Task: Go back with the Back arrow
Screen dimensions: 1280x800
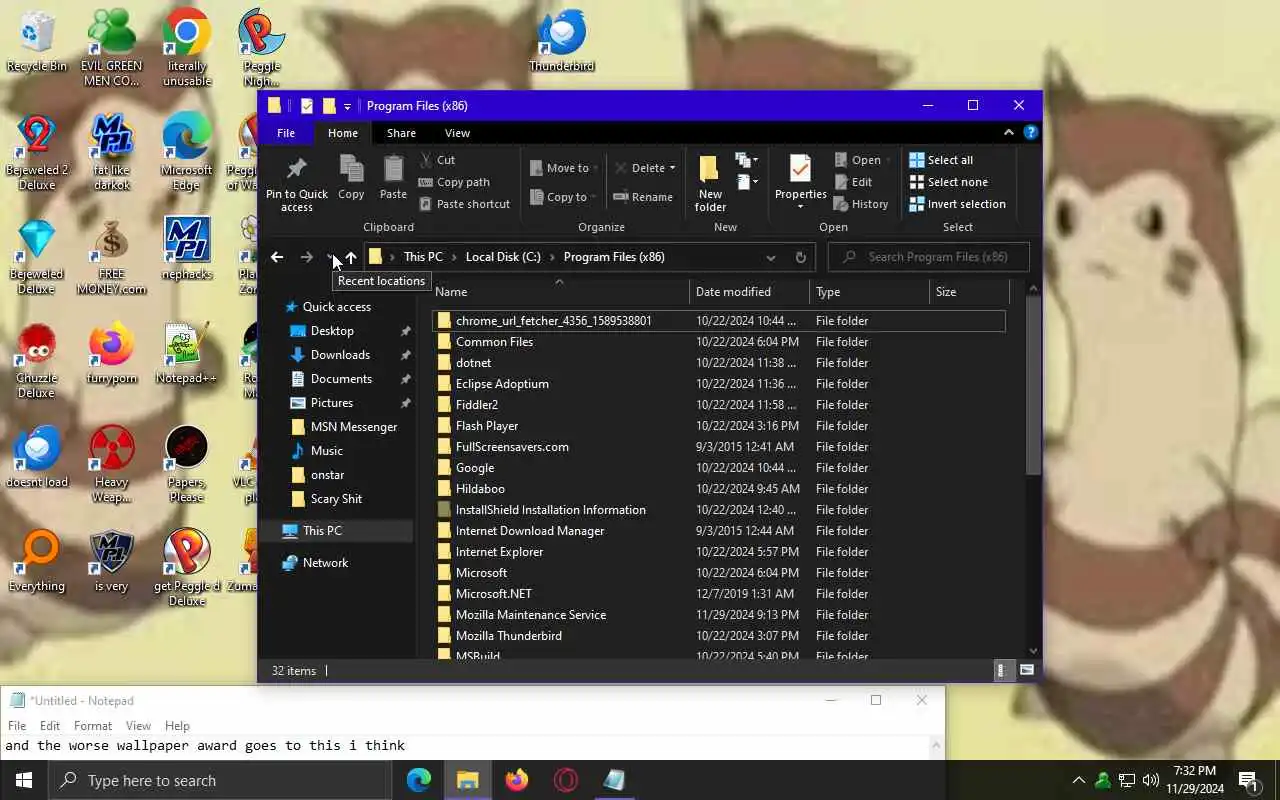Action: (x=277, y=257)
